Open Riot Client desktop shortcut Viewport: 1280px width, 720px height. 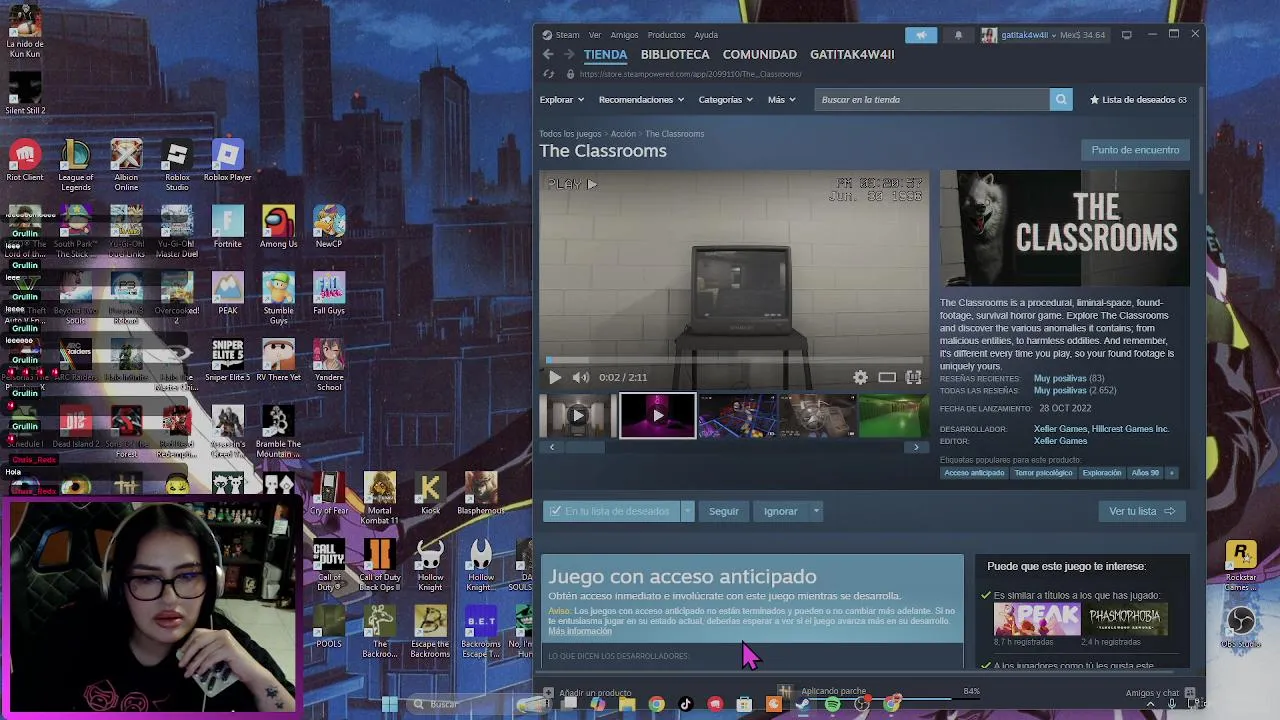tap(25, 160)
